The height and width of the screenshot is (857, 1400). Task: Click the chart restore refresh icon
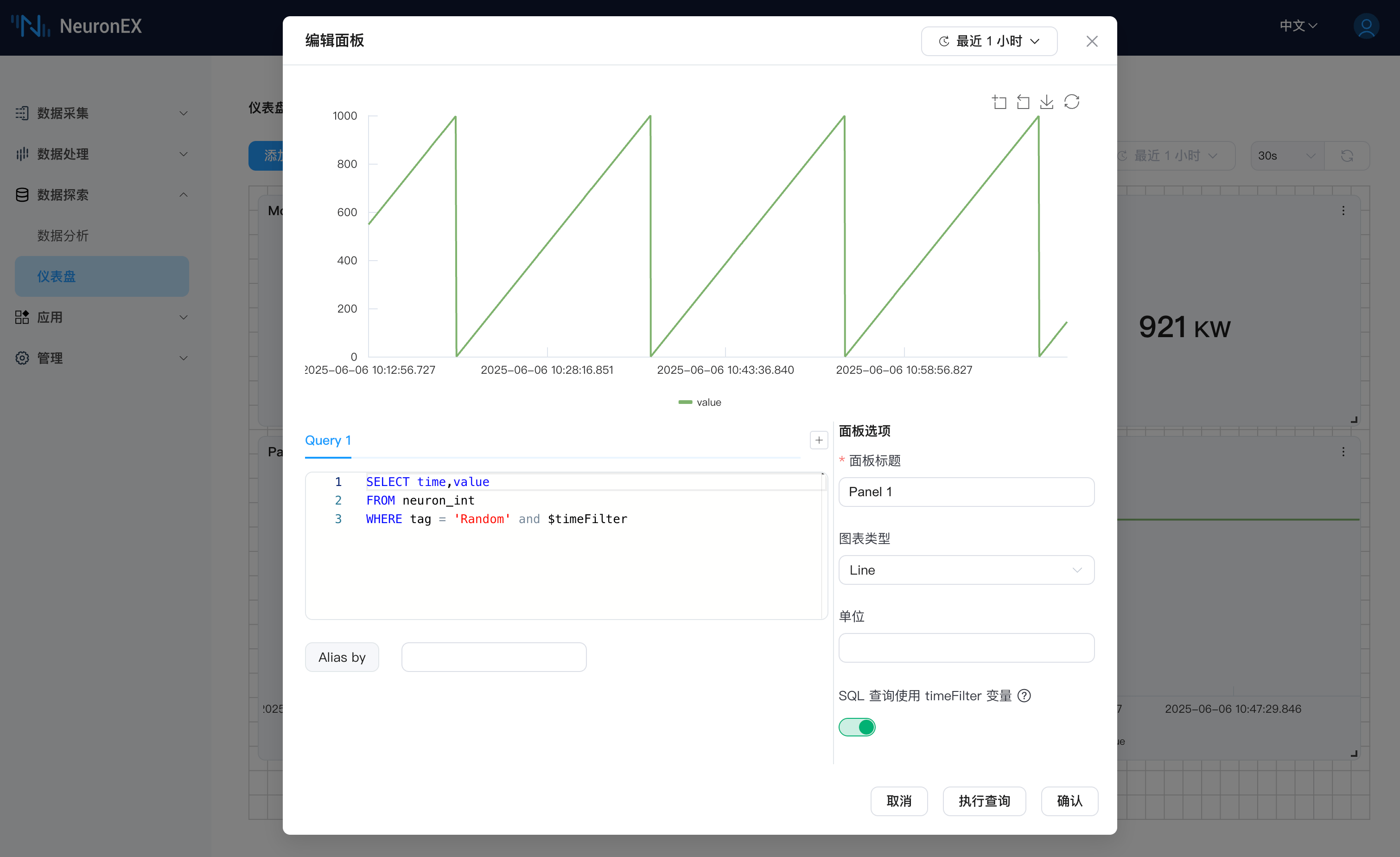click(x=1072, y=102)
